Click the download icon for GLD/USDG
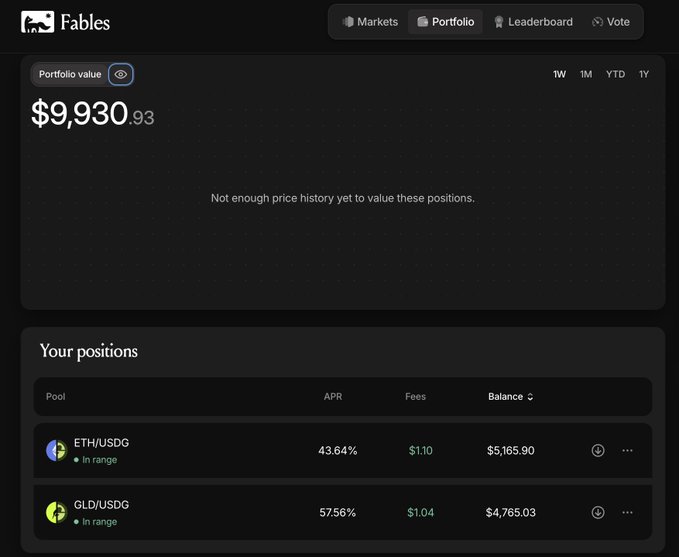This screenshot has height=557, width=679. pyautogui.click(x=598, y=513)
